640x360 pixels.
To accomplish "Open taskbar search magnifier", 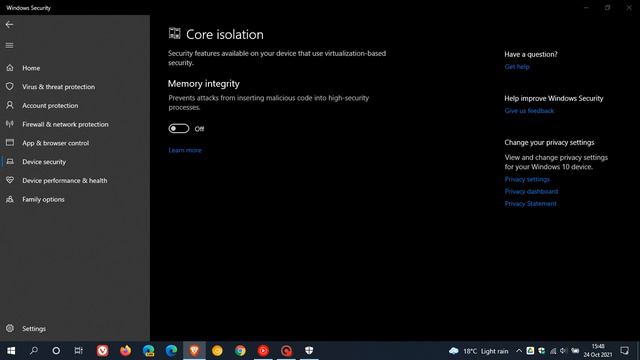I will tap(34, 351).
